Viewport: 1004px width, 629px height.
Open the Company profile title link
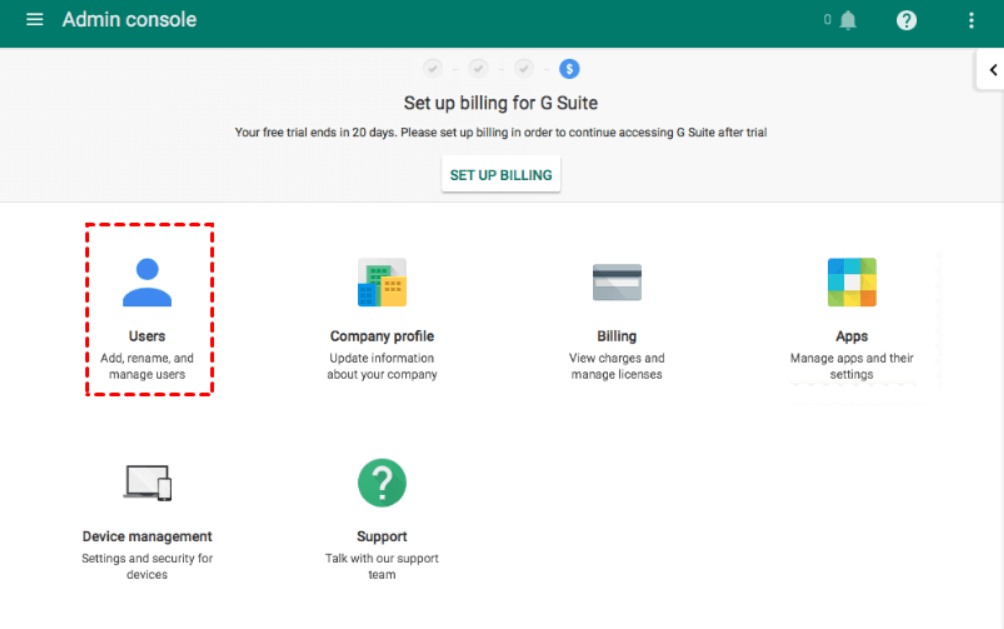[382, 336]
